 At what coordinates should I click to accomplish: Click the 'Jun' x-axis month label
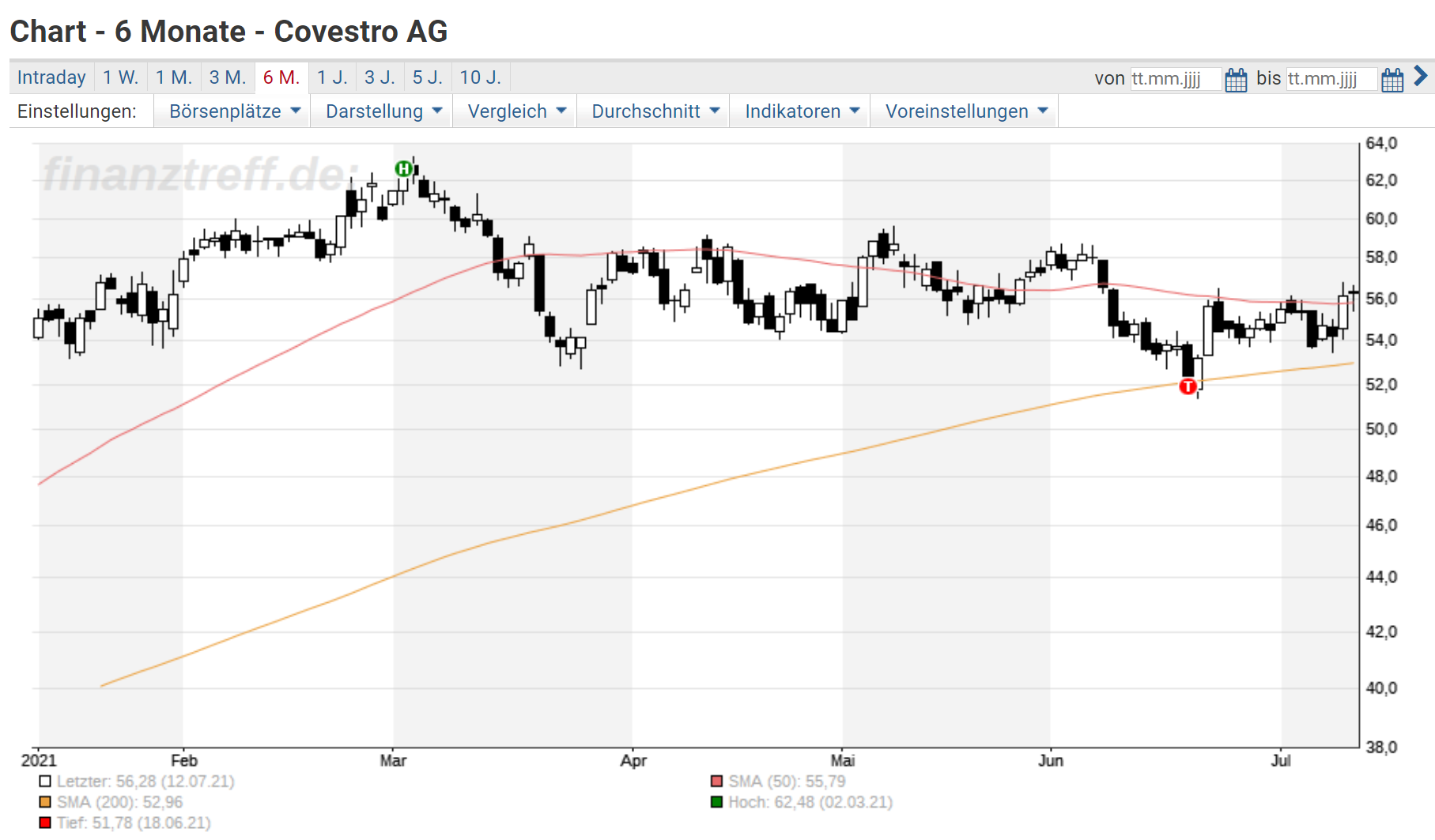(x=1051, y=760)
